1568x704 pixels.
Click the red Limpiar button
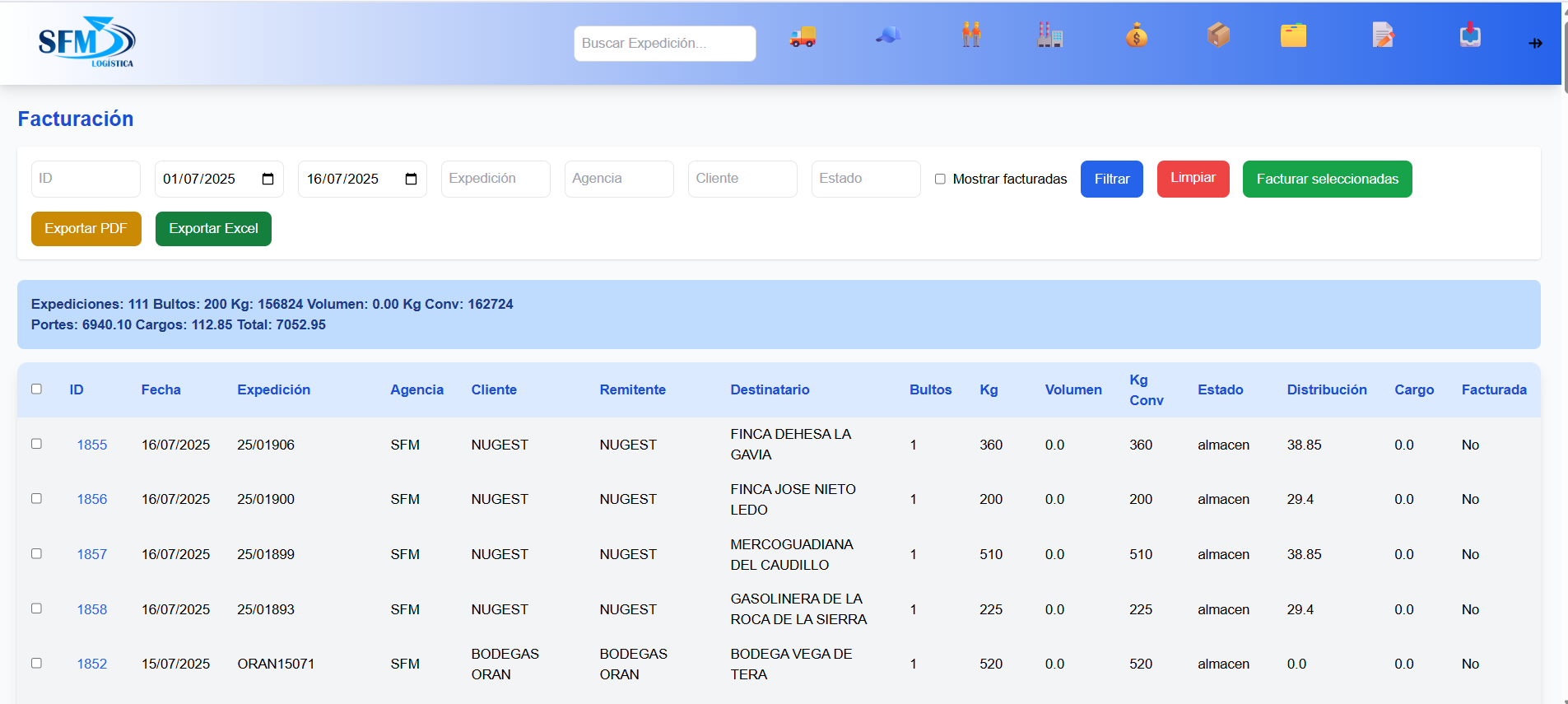(1193, 179)
